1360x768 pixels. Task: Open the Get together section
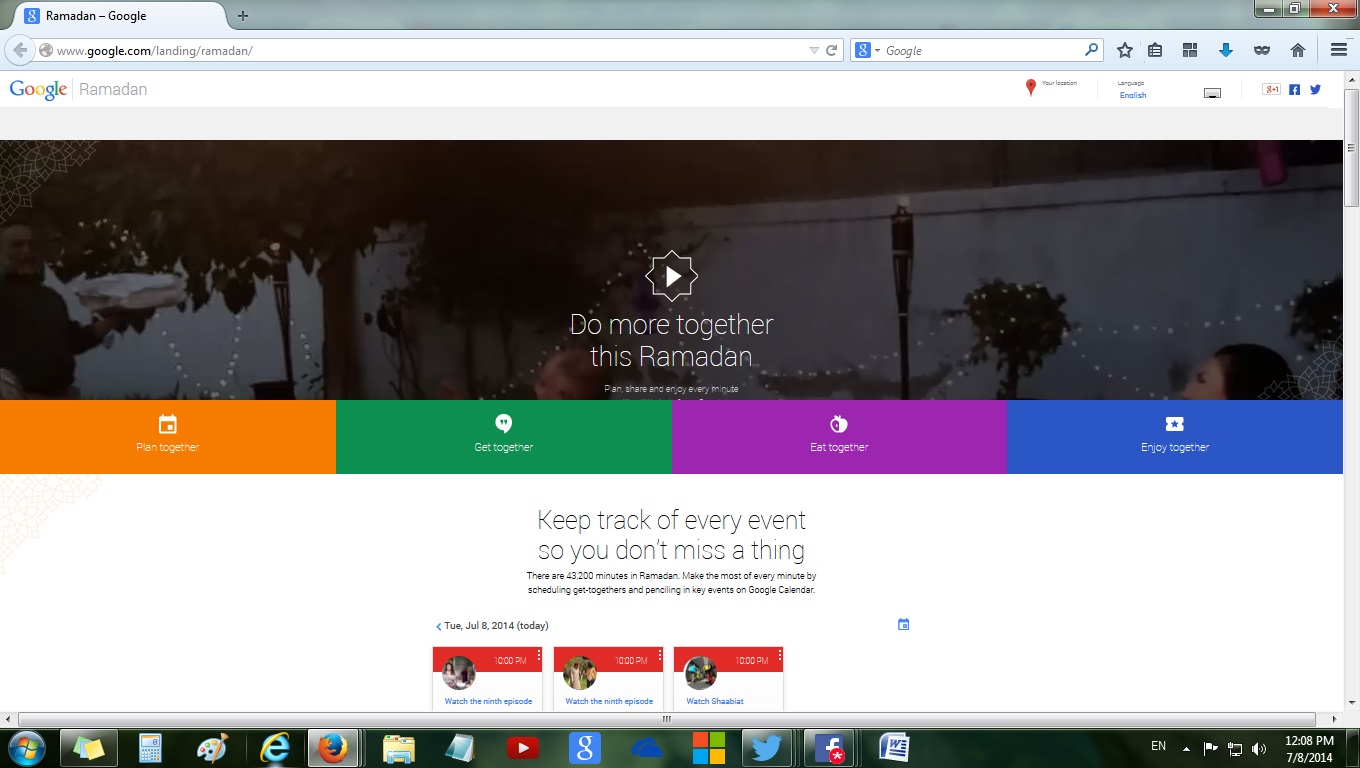[x=504, y=437]
